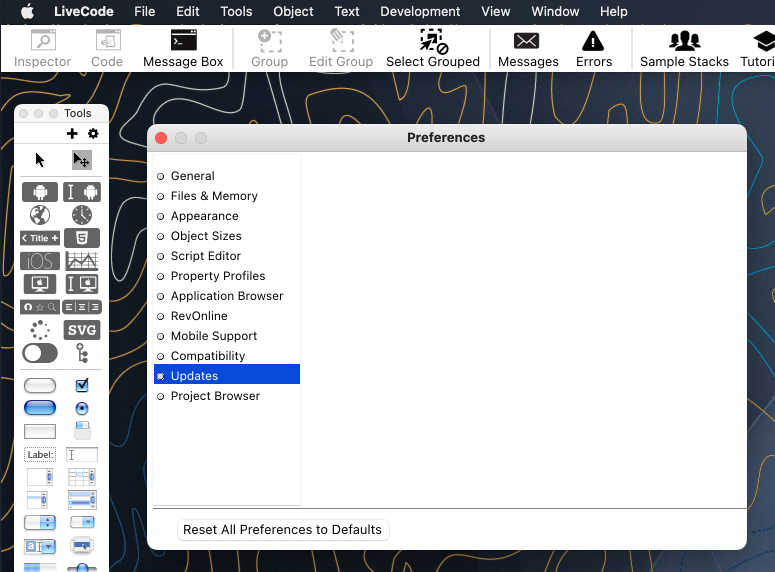Screen dimensions: 775x572
Task: Pick the slider control in Tools
Action: tap(82, 567)
